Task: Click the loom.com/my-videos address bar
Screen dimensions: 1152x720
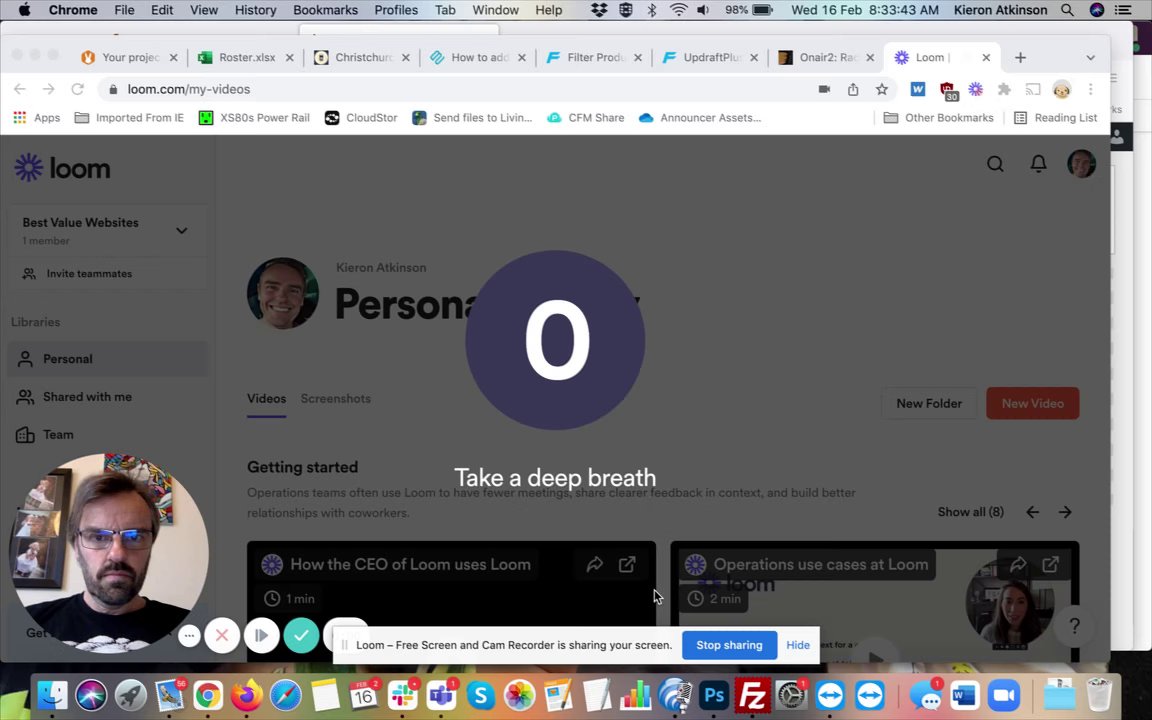Action: (456, 89)
